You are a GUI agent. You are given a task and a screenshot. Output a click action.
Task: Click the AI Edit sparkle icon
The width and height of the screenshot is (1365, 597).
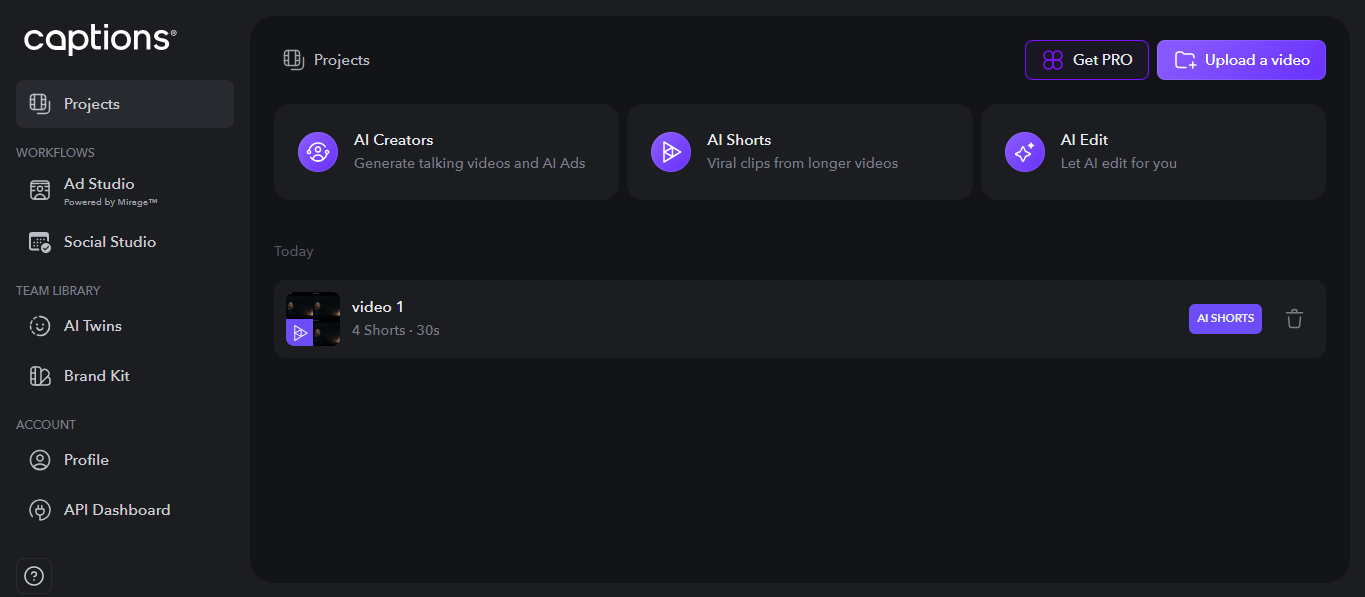[1024, 152]
